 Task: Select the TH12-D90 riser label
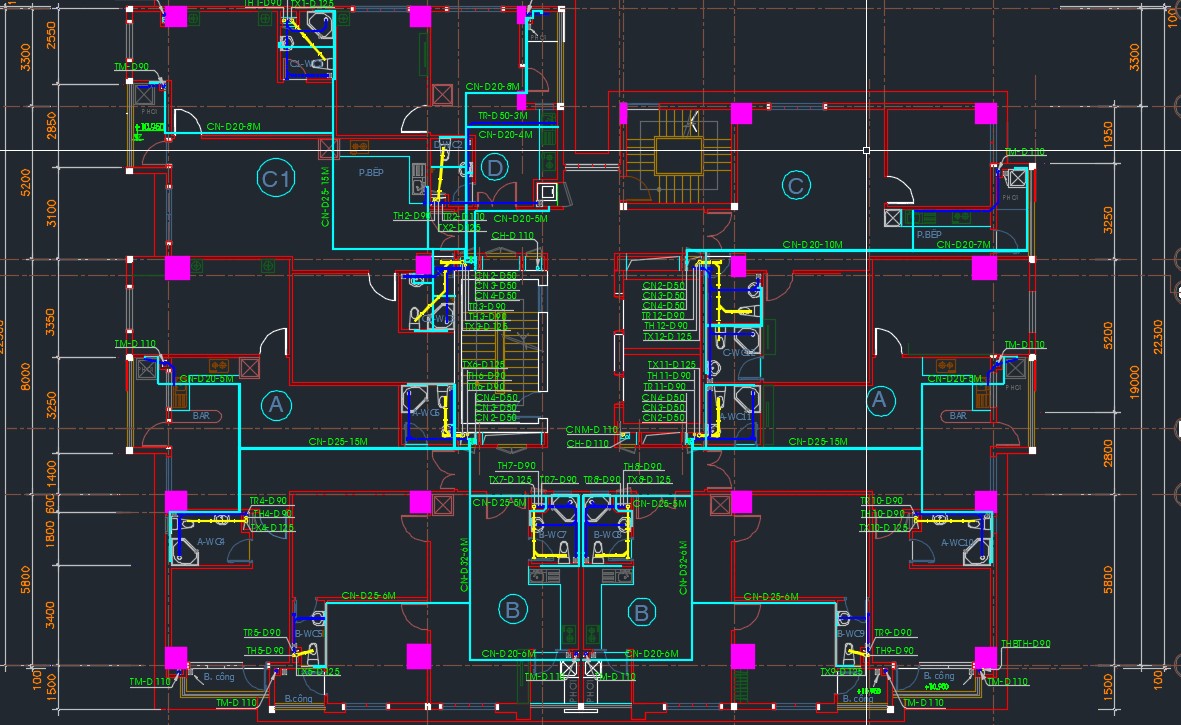[665, 326]
